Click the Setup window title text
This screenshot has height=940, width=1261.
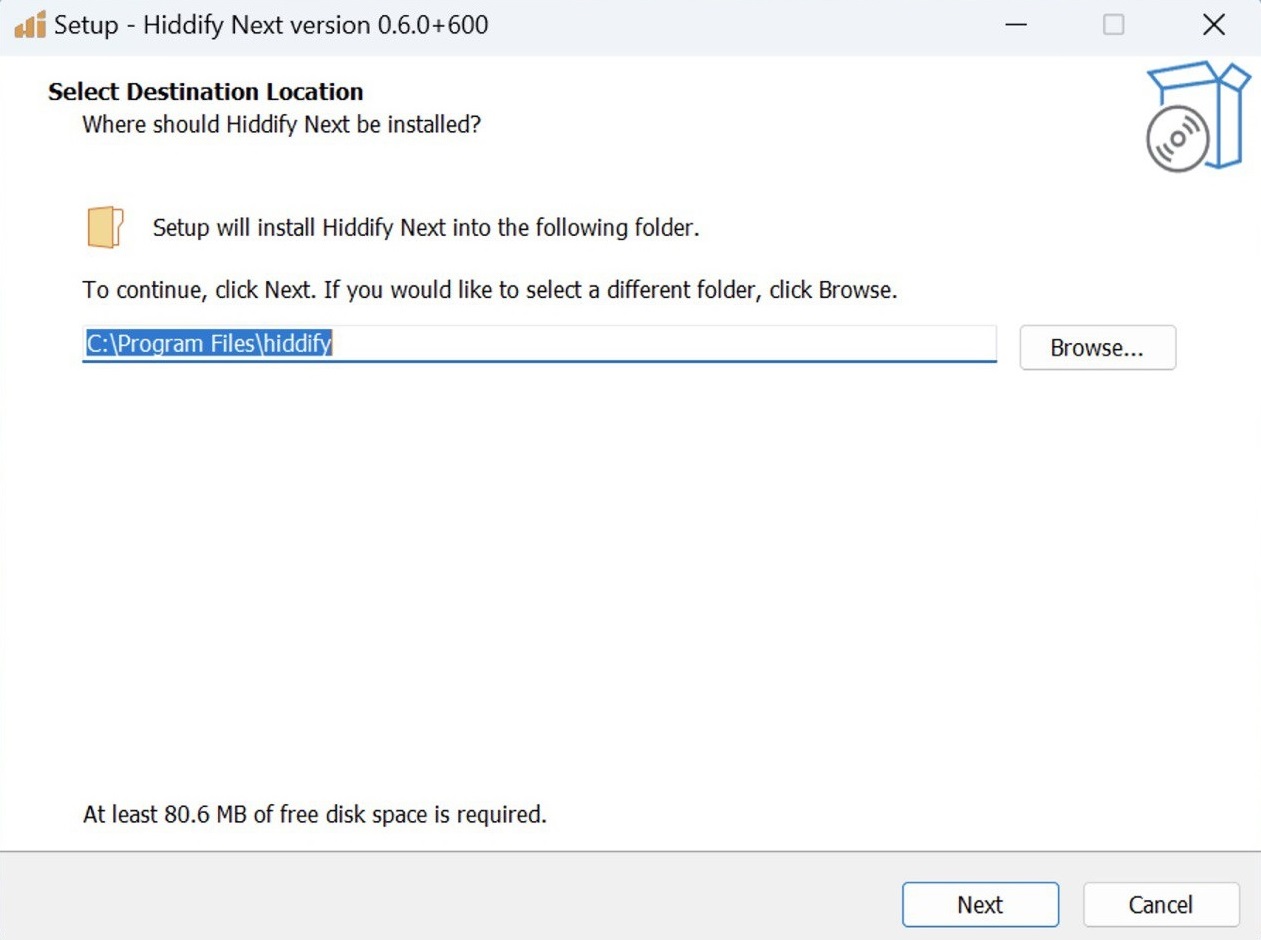tap(271, 25)
